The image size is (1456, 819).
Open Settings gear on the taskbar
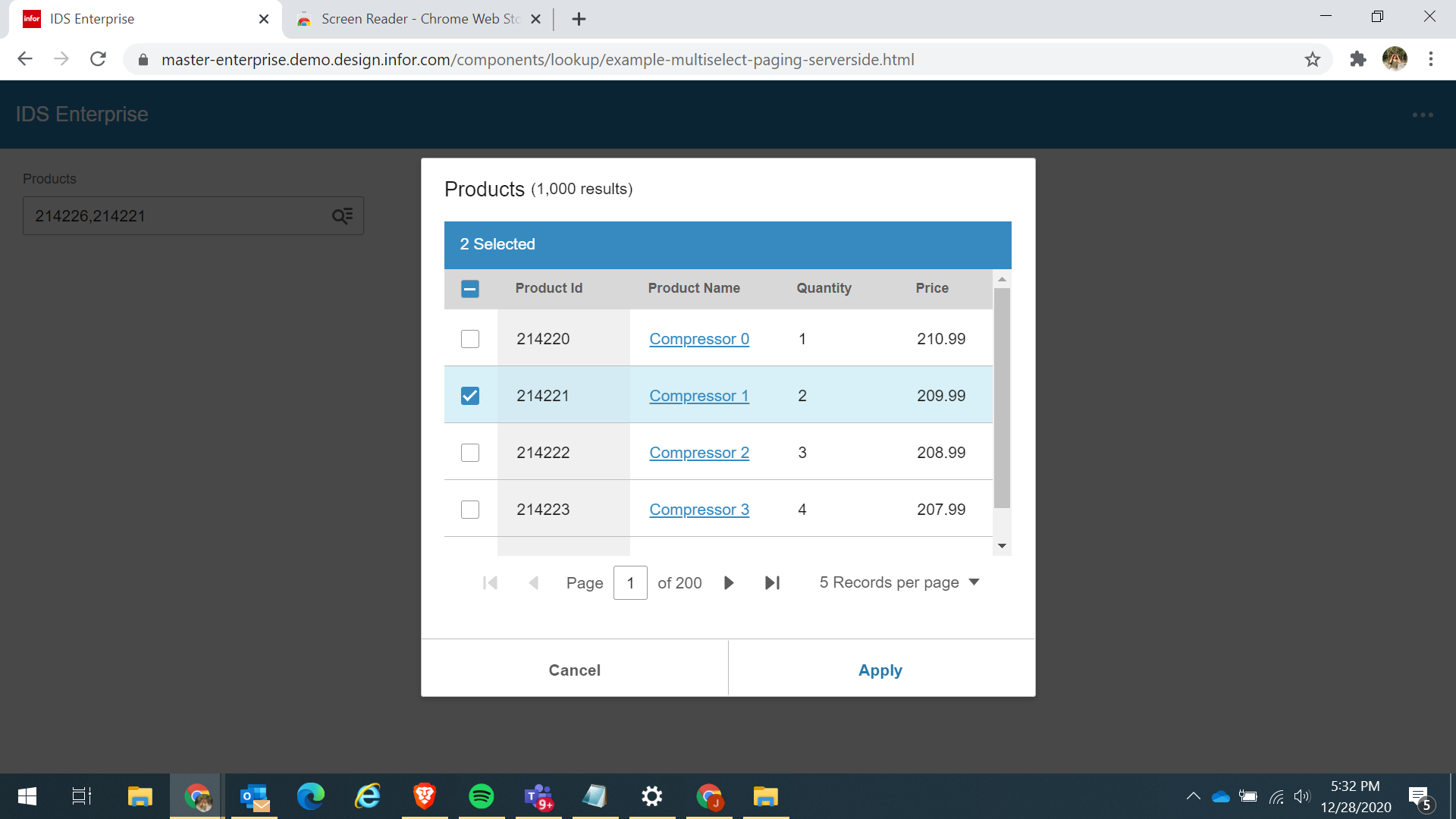pos(652,796)
